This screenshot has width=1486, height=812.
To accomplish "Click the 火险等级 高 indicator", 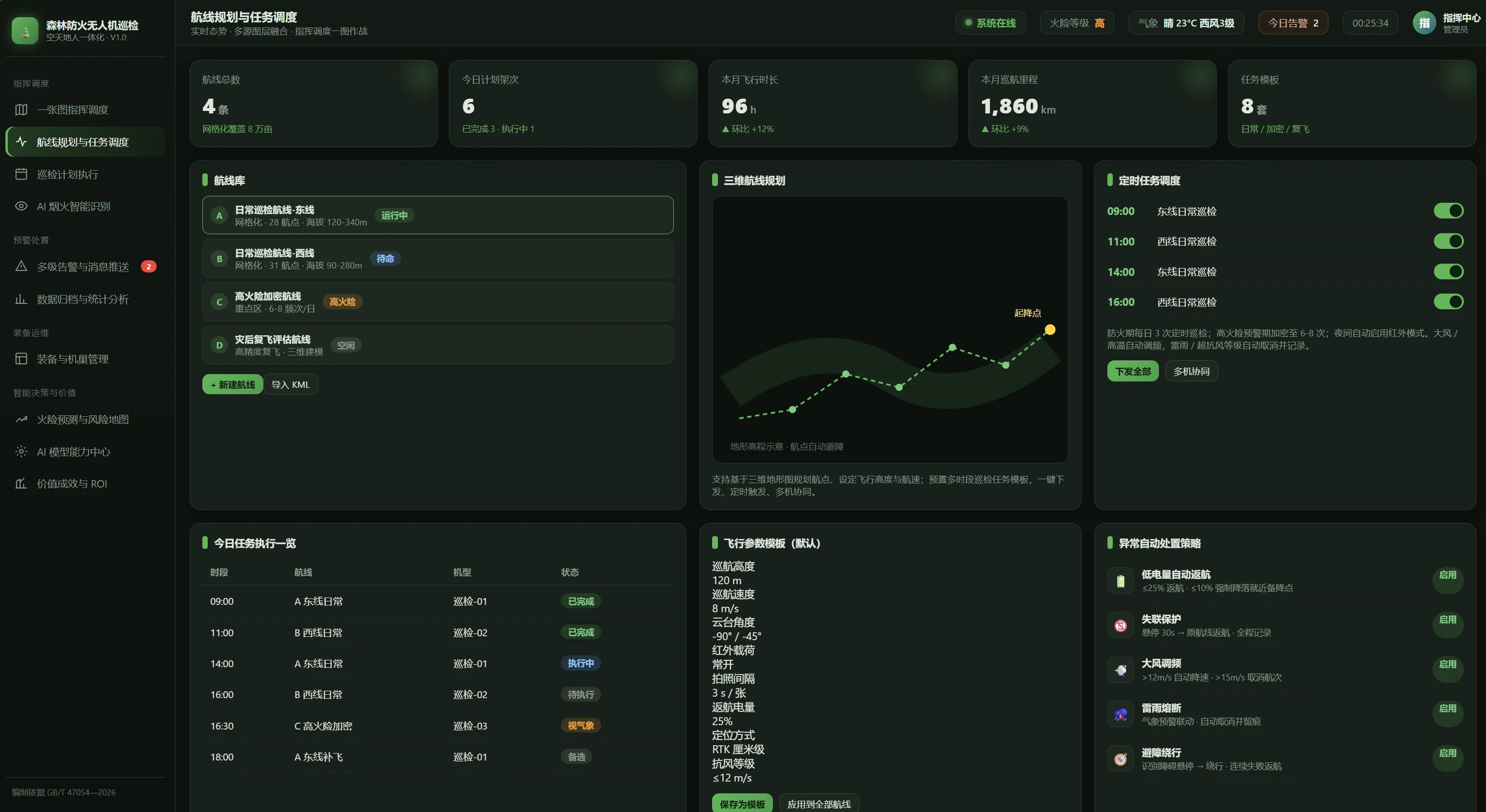I will pos(1076,23).
